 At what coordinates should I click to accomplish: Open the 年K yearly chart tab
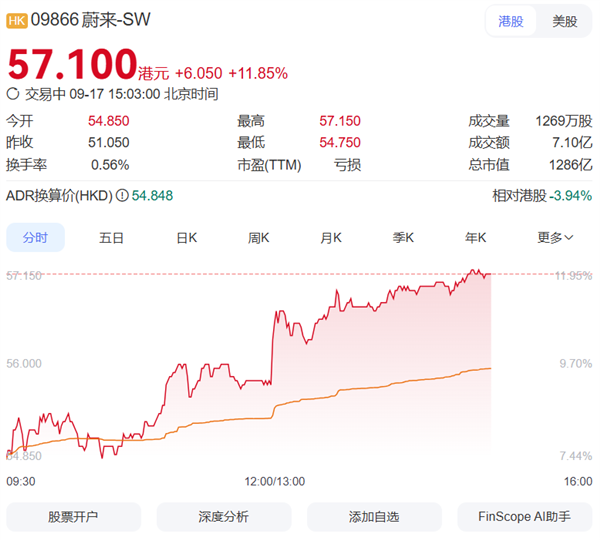coord(475,238)
